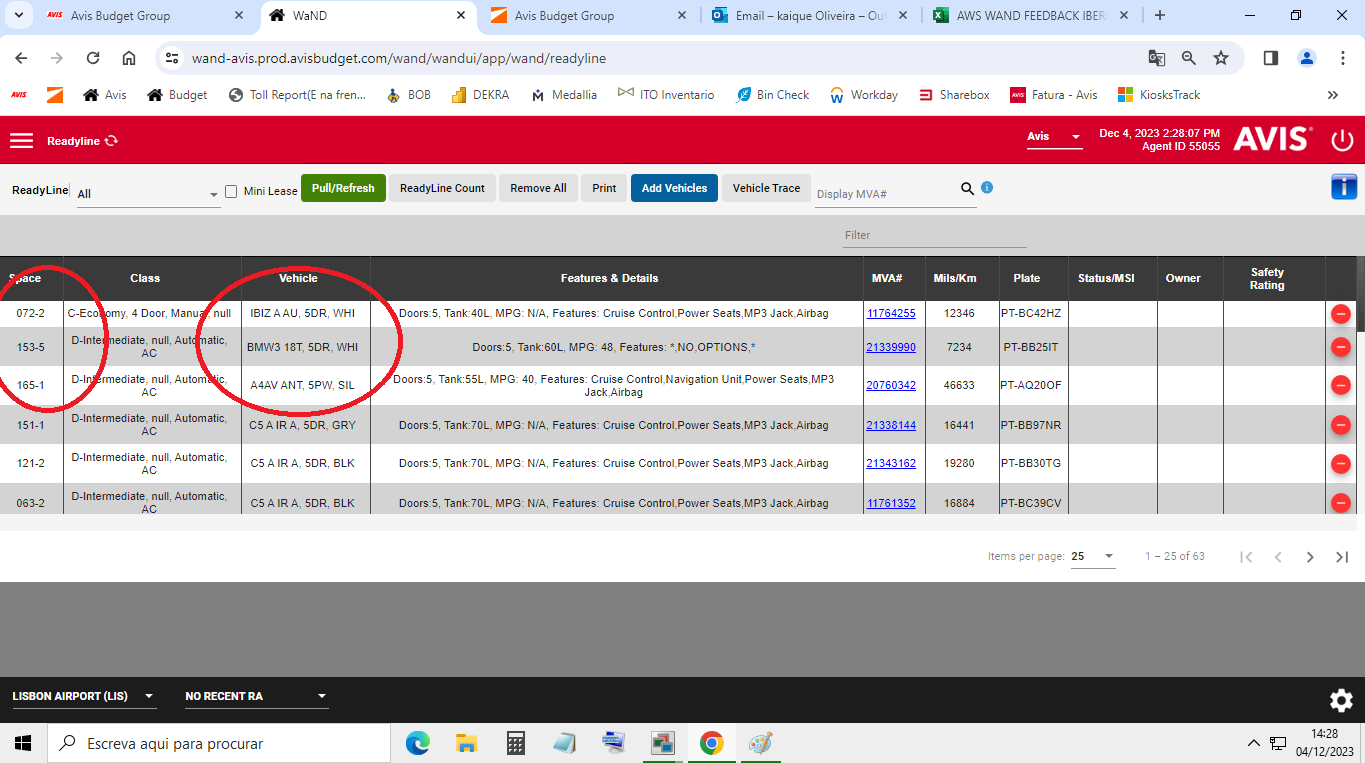1365x763 pixels.
Task: Open the Calculator taskbar icon
Action: 516,743
